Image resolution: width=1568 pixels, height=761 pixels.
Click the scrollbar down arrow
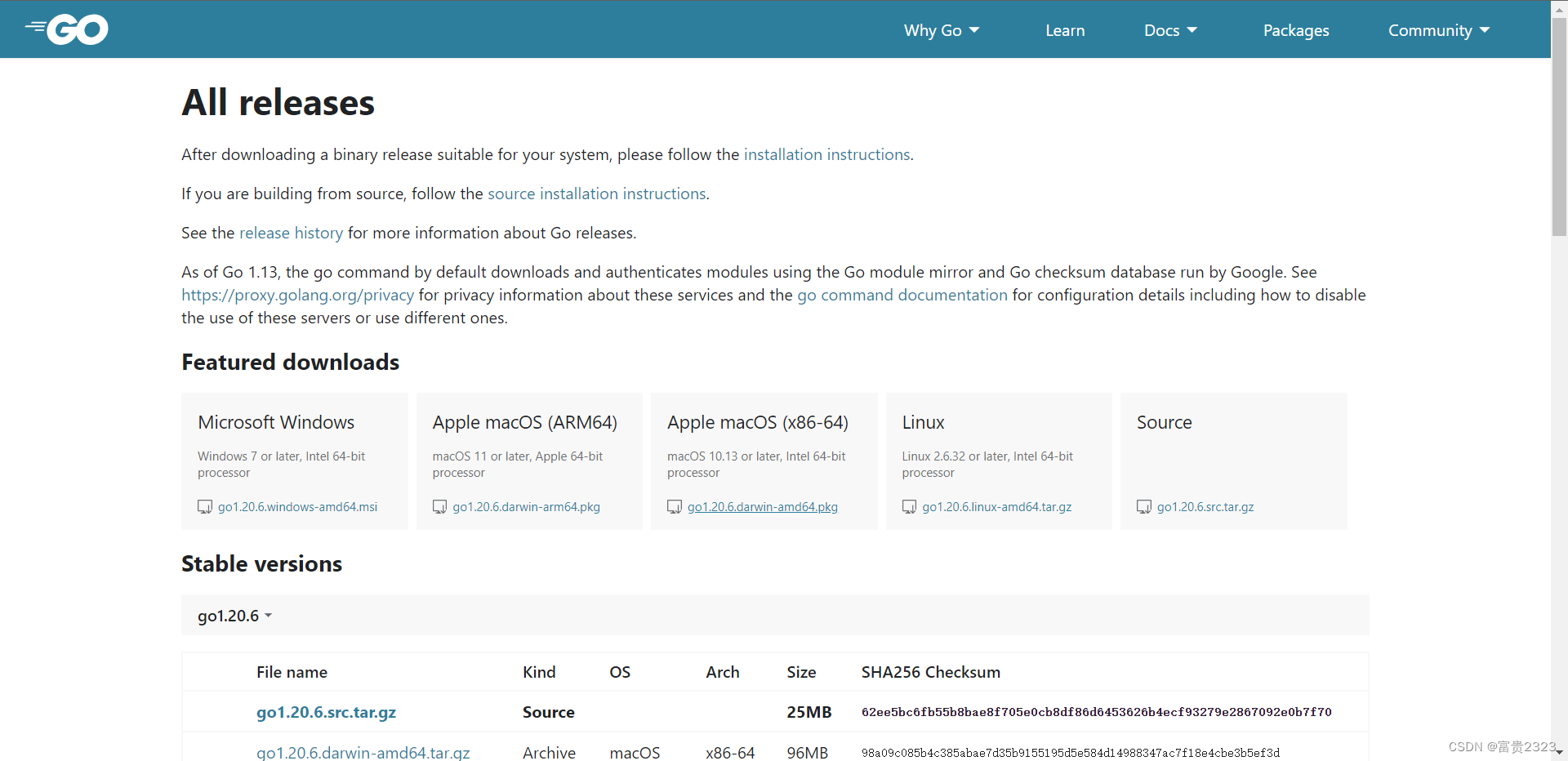tap(1559, 753)
